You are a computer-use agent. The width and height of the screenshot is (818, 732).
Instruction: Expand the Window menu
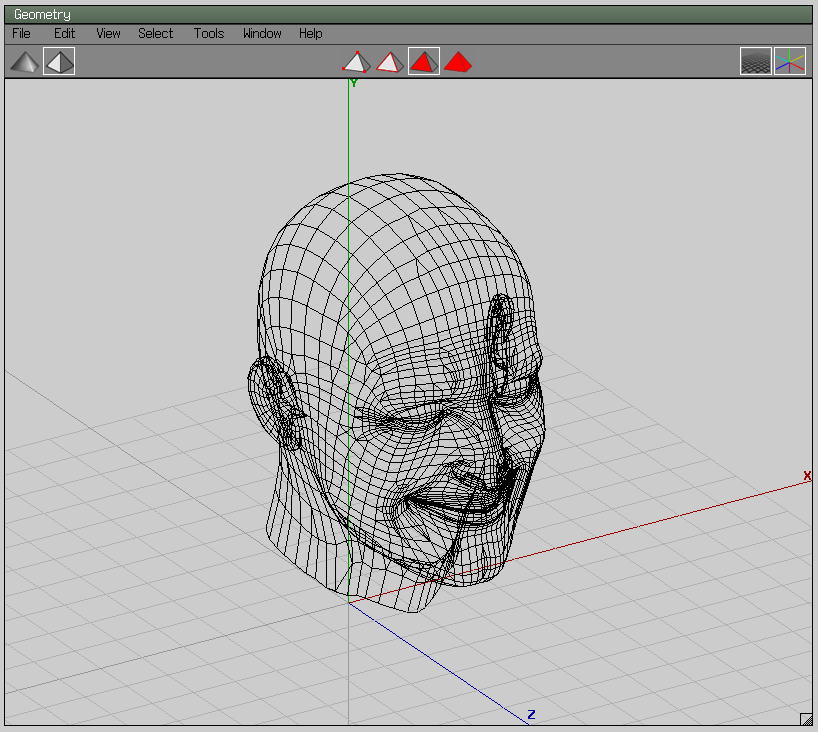tap(261, 33)
